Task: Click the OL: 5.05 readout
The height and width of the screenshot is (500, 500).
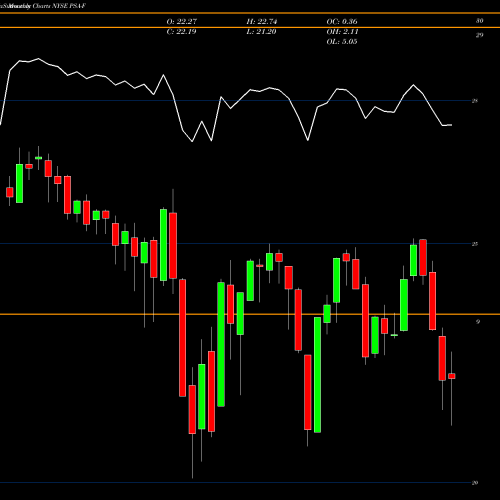Action: [x=342, y=41]
